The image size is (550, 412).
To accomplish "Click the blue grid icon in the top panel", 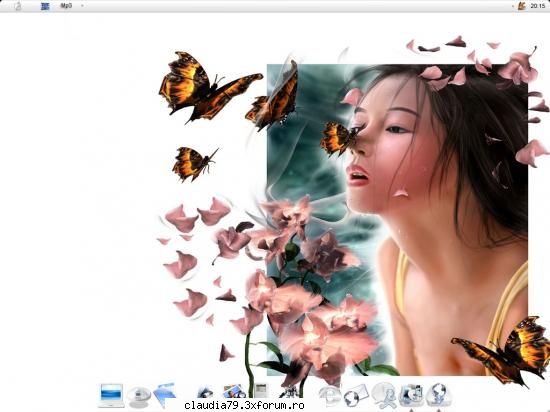I will (45, 6).
